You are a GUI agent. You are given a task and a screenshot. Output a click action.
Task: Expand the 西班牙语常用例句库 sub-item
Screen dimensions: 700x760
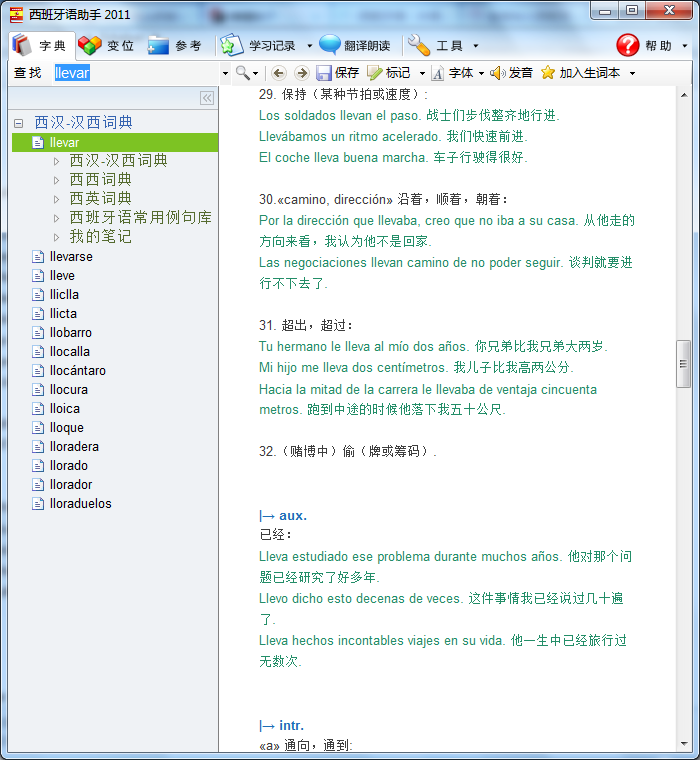tap(56, 218)
